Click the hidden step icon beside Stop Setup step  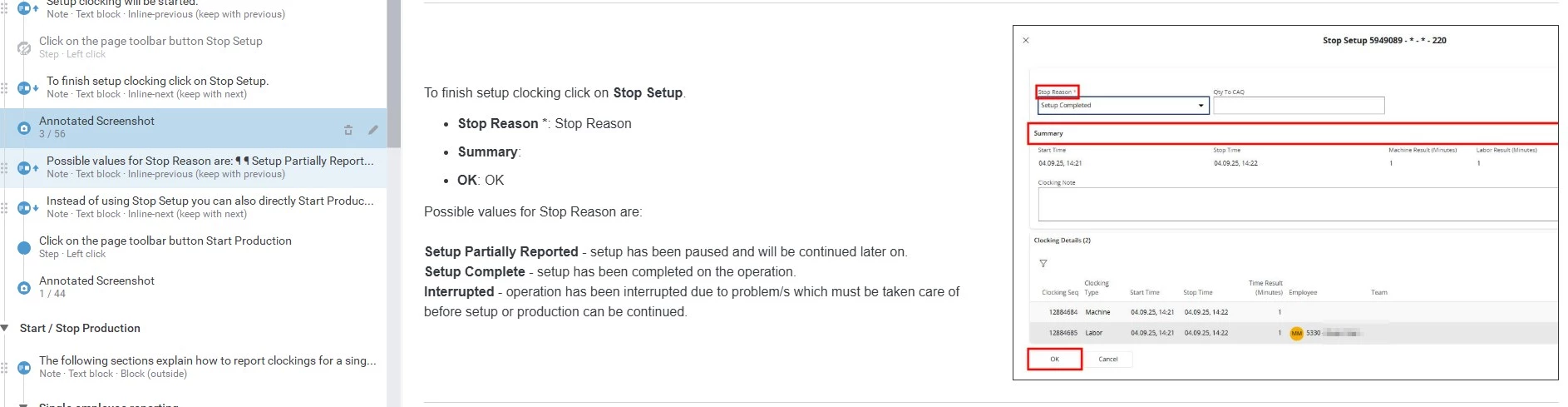(x=24, y=48)
